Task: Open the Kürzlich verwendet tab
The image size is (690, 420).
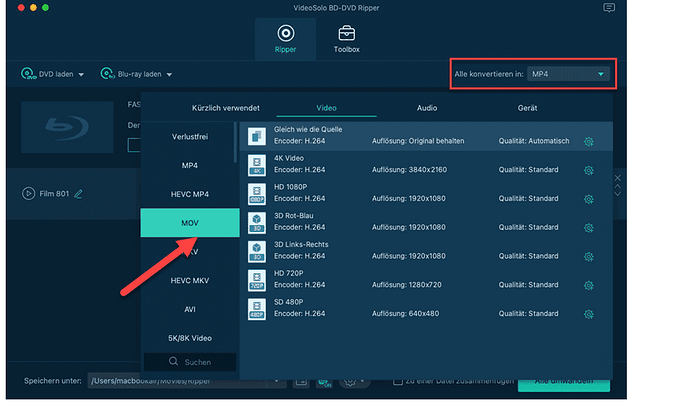Action: (x=225, y=107)
